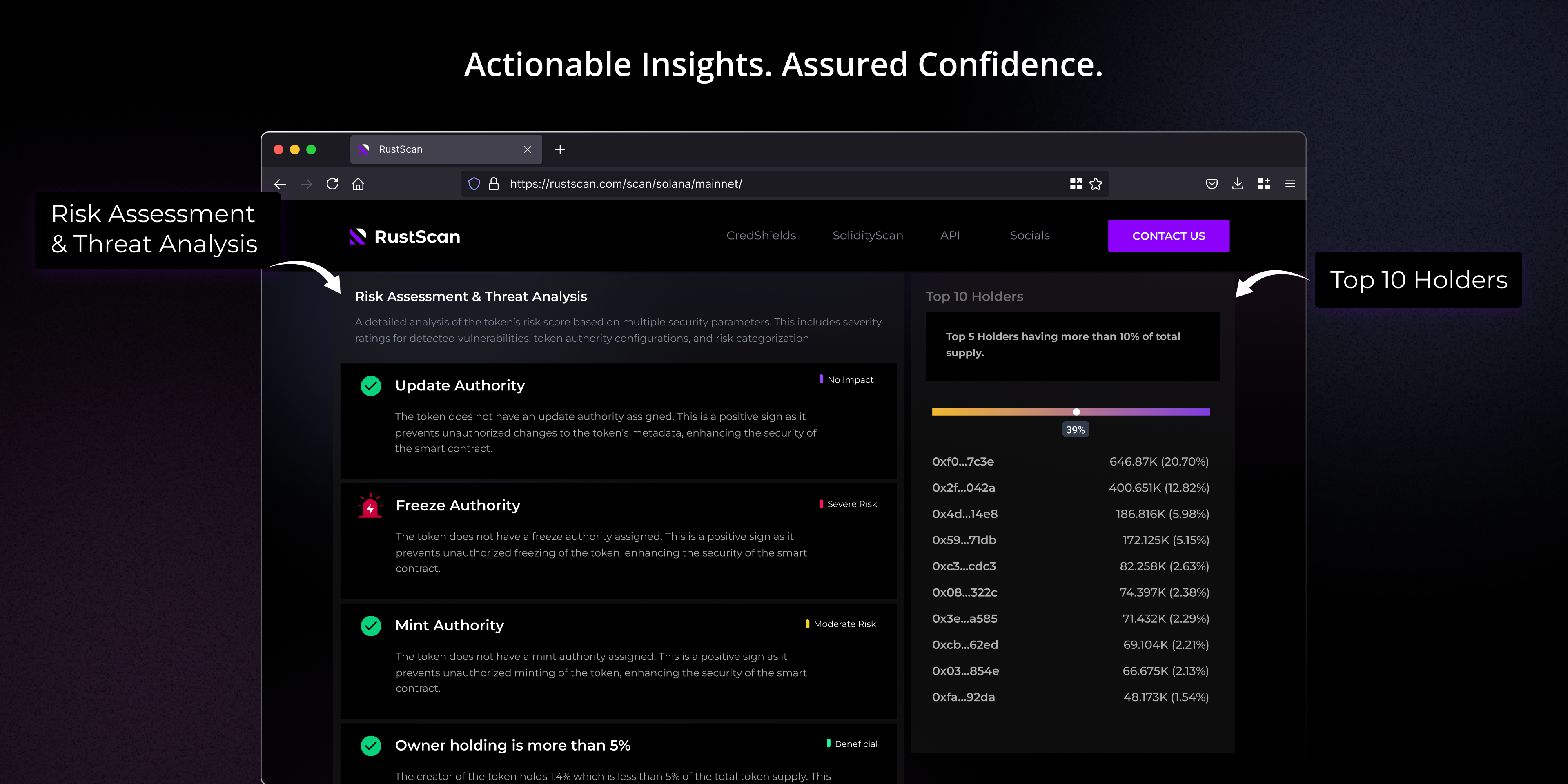Open the browser hamburger menu
Viewport: 1568px width, 784px height.
pyautogui.click(x=1290, y=184)
